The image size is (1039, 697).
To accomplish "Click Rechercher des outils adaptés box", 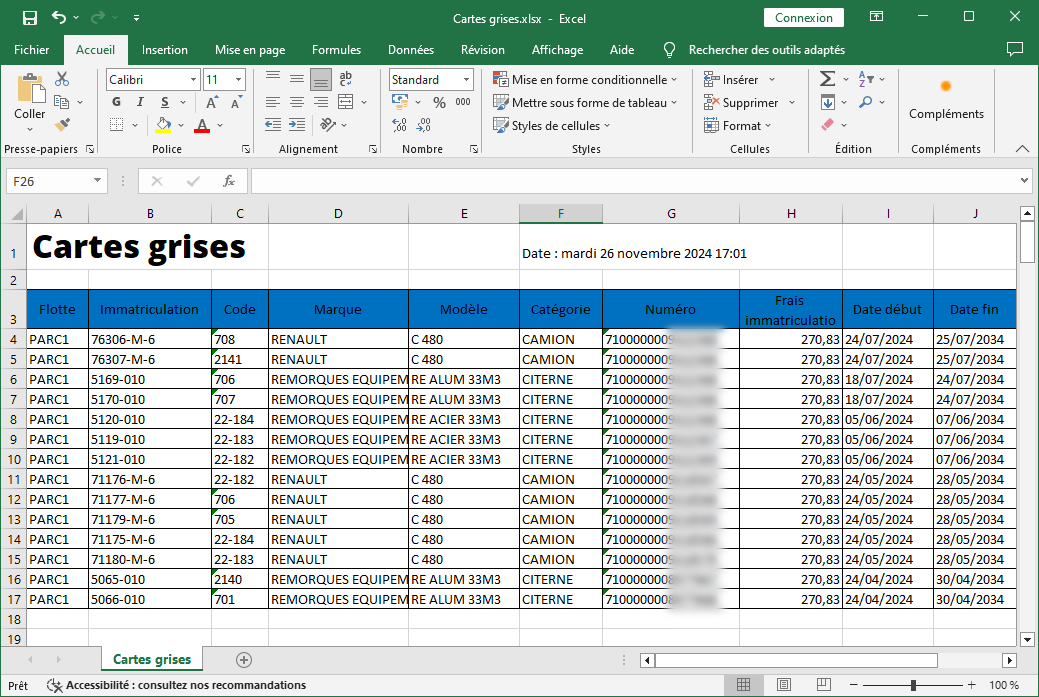I will [x=767, y=50].
